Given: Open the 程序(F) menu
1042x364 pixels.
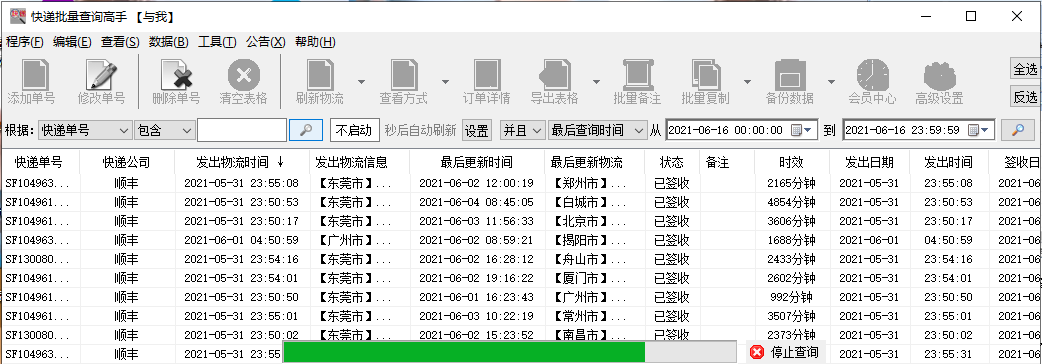Looking at the screenshot, I should (x=25, y=42).
